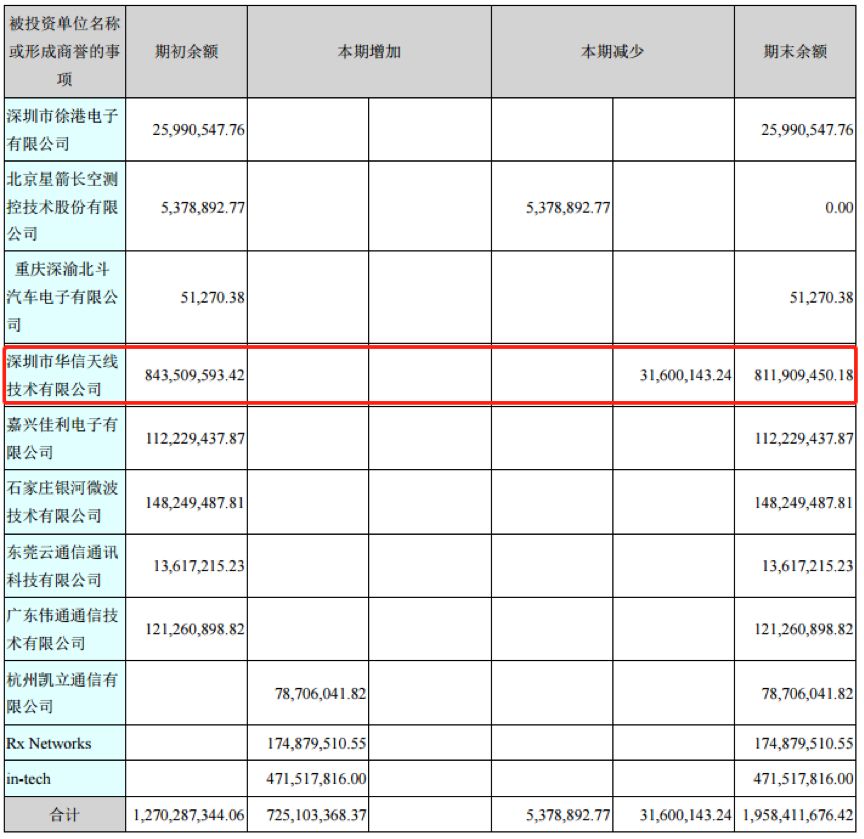Click the 843,509,593.42 opening balance value
The height and width of the screenshot is (839, 864).
pyautogui.click(x=188, y=375)
